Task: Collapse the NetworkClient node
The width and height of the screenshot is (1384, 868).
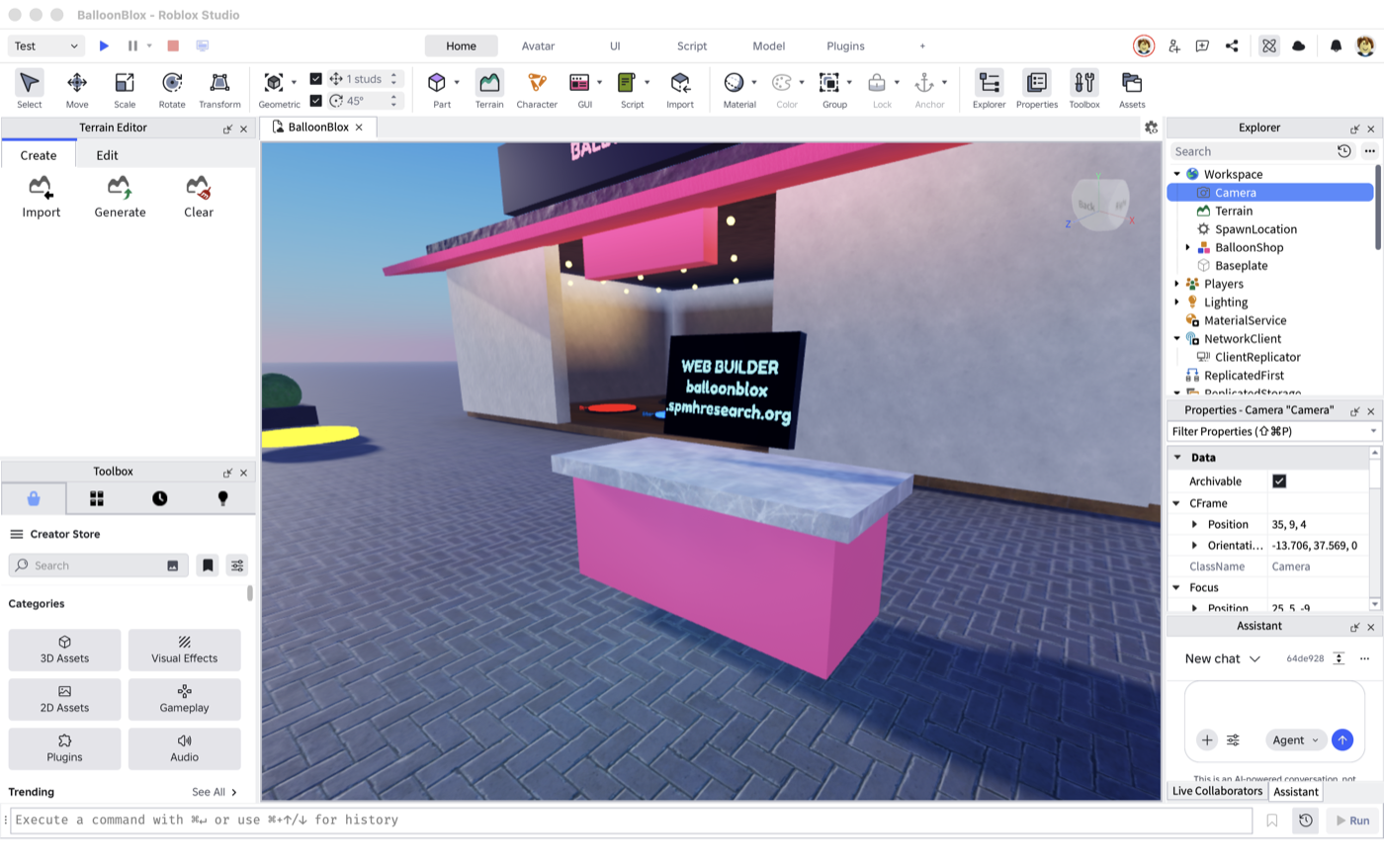Action: point(1176,339)
